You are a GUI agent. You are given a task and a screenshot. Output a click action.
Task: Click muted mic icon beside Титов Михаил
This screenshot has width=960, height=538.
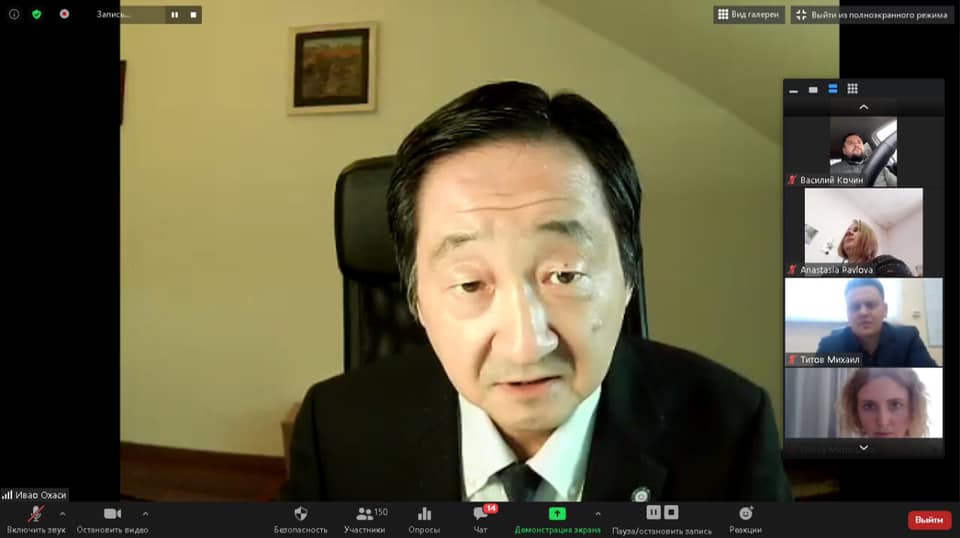[792, 359]
